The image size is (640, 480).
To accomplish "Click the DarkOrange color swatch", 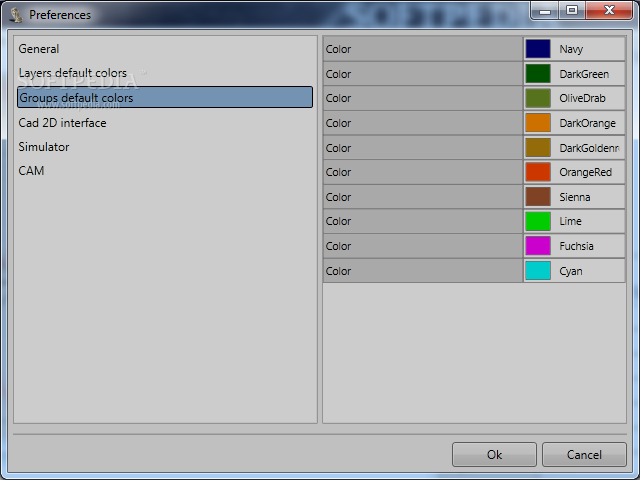I will (538, 123).
